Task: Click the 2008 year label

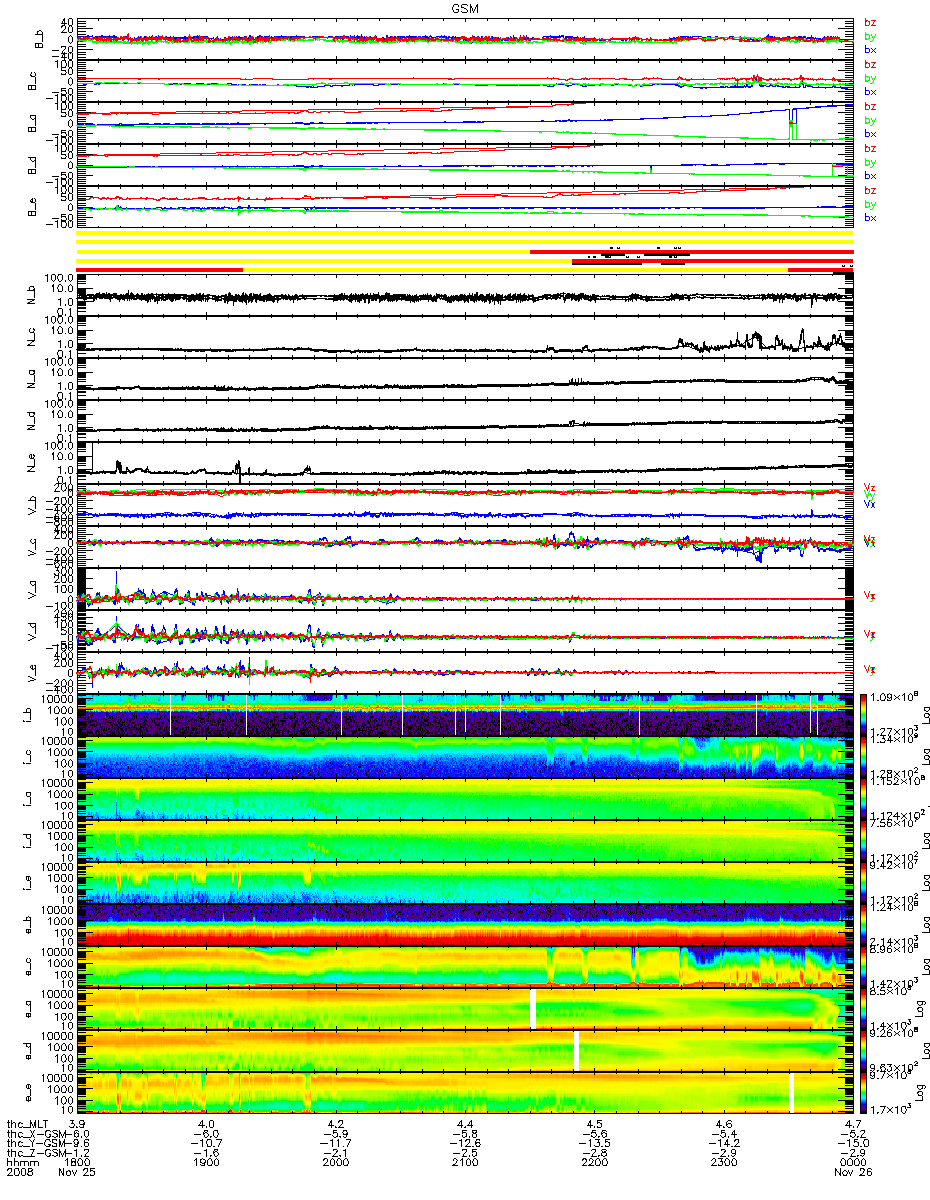Action: click(x=19, y=1174)
